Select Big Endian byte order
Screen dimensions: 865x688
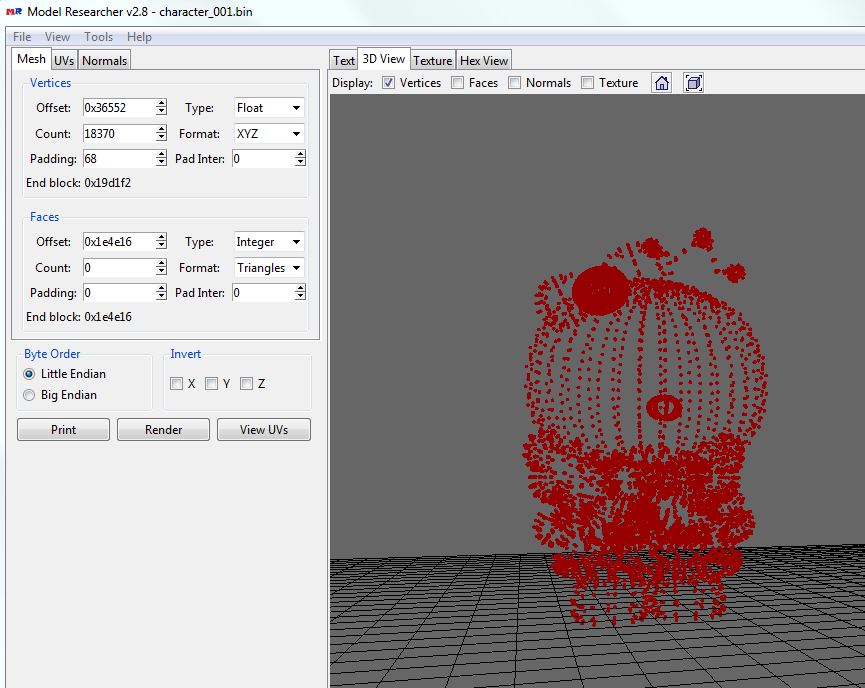click(29, 395)
